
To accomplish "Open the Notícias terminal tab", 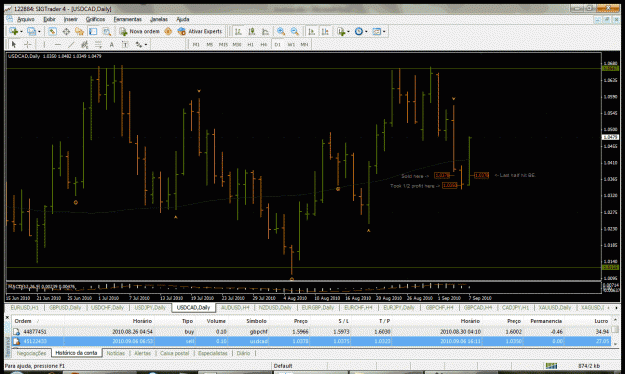I will pyautogui.click(x=116, y=353).
